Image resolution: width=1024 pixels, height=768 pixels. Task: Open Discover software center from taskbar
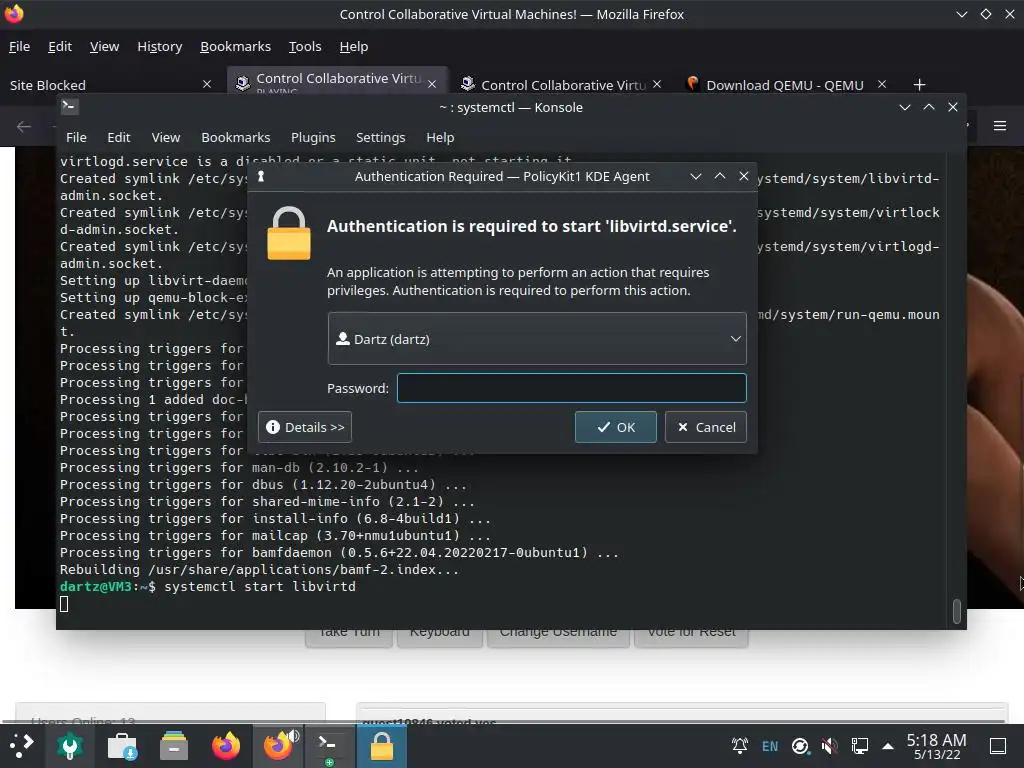(122, 746)
